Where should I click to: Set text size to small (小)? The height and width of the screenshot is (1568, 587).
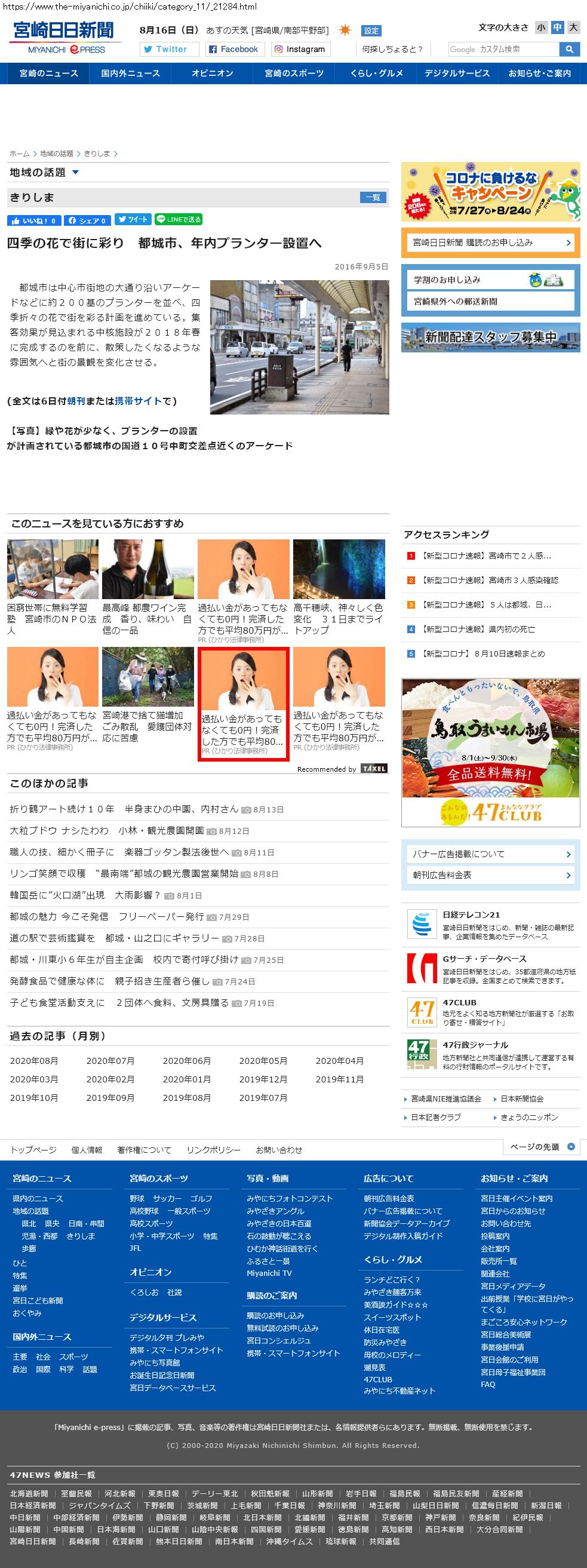pyautogui.click(x=541, y=27)
